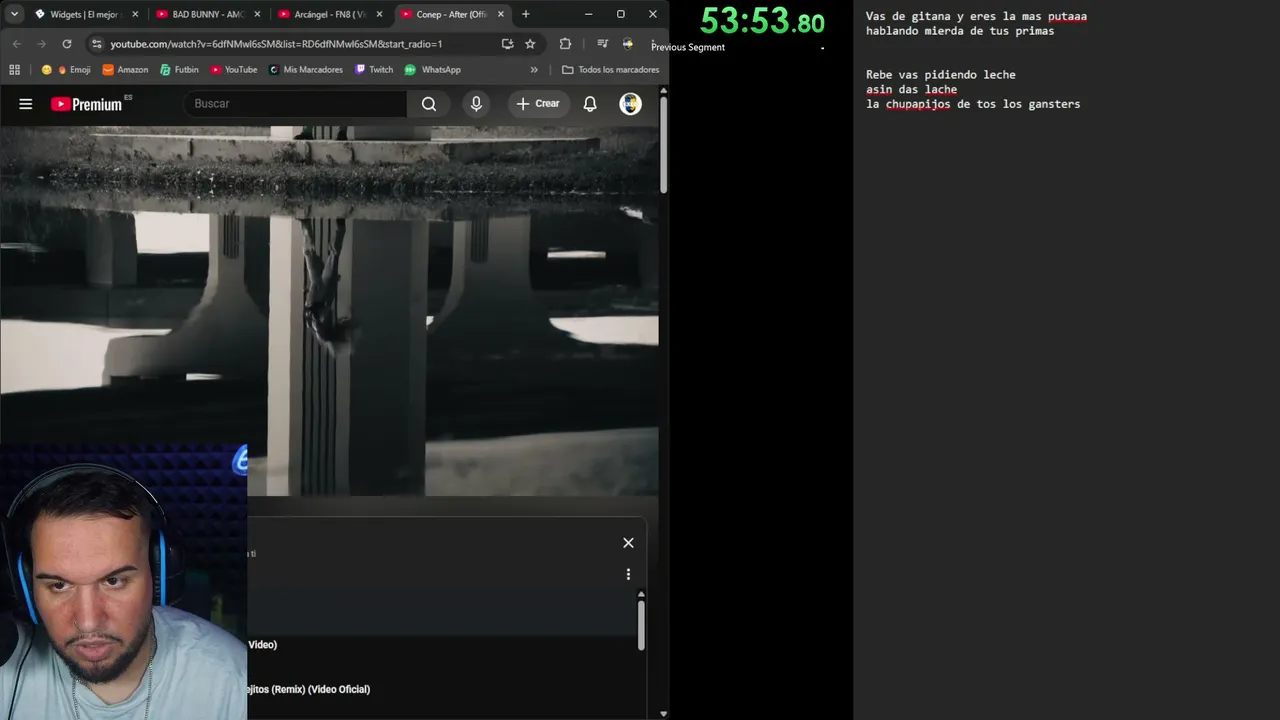Click the line 'hablando mierda de tus primas'

(x=960, y=31)
